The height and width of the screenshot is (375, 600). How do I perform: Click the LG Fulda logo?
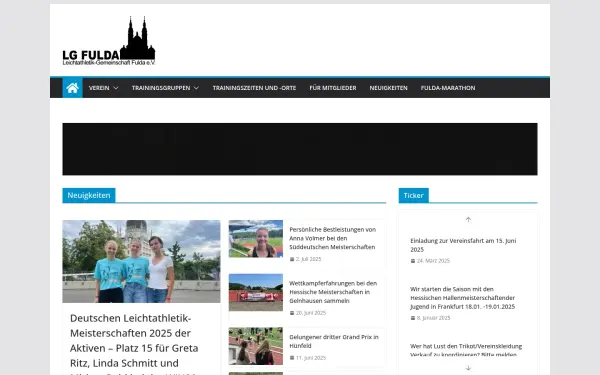pyautogui.click(x=109, y=41)
